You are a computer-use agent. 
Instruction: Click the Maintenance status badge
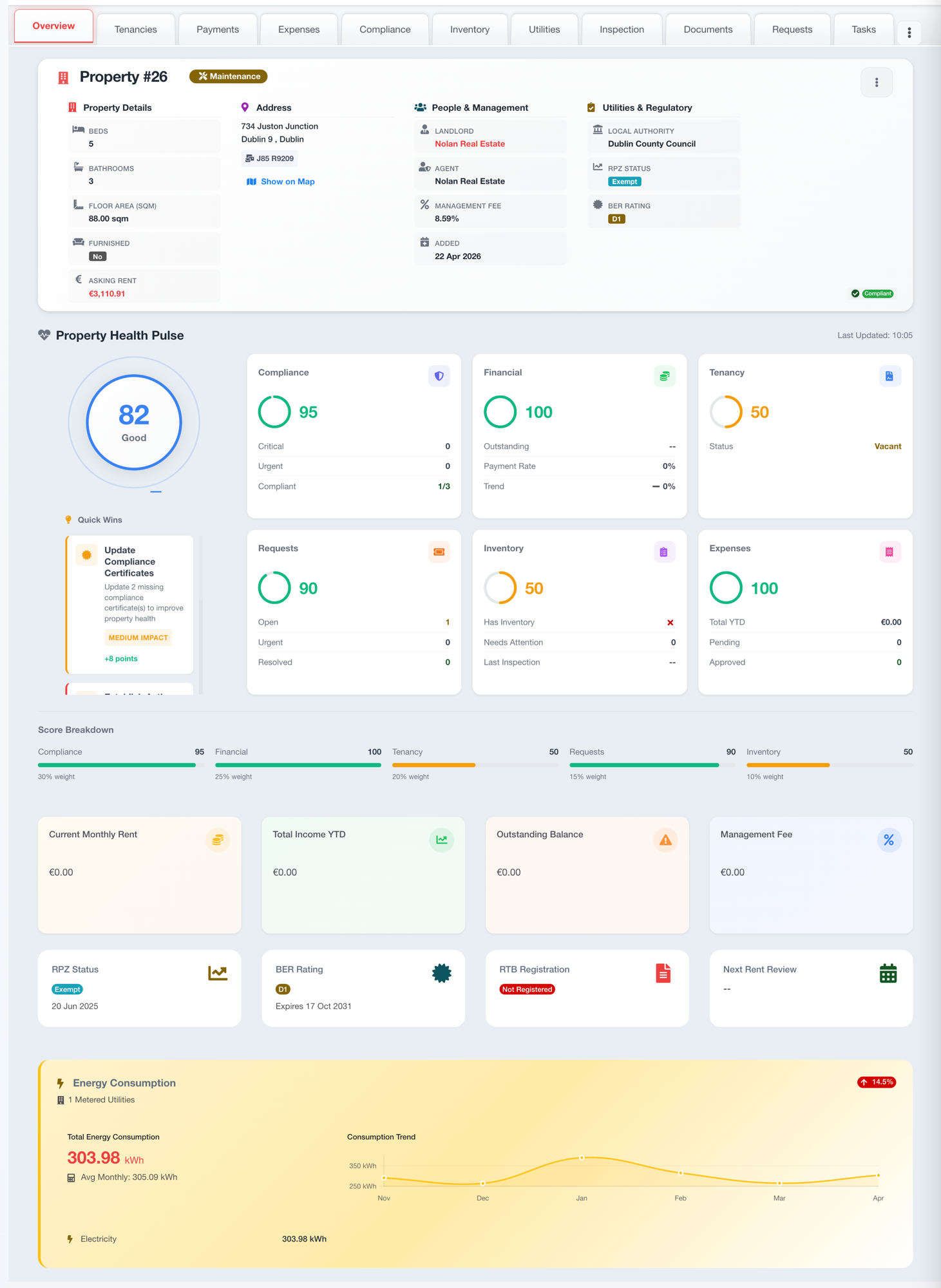[229, 77]
